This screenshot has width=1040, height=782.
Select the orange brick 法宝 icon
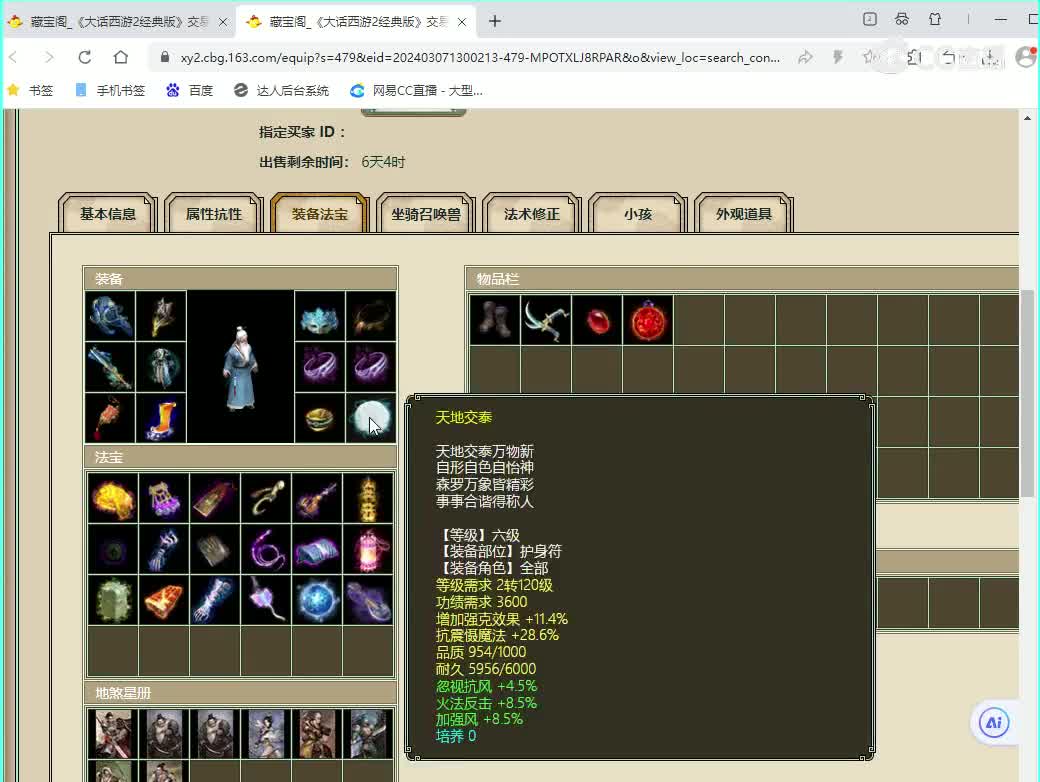pyautogui.click(x=164, y=600)
